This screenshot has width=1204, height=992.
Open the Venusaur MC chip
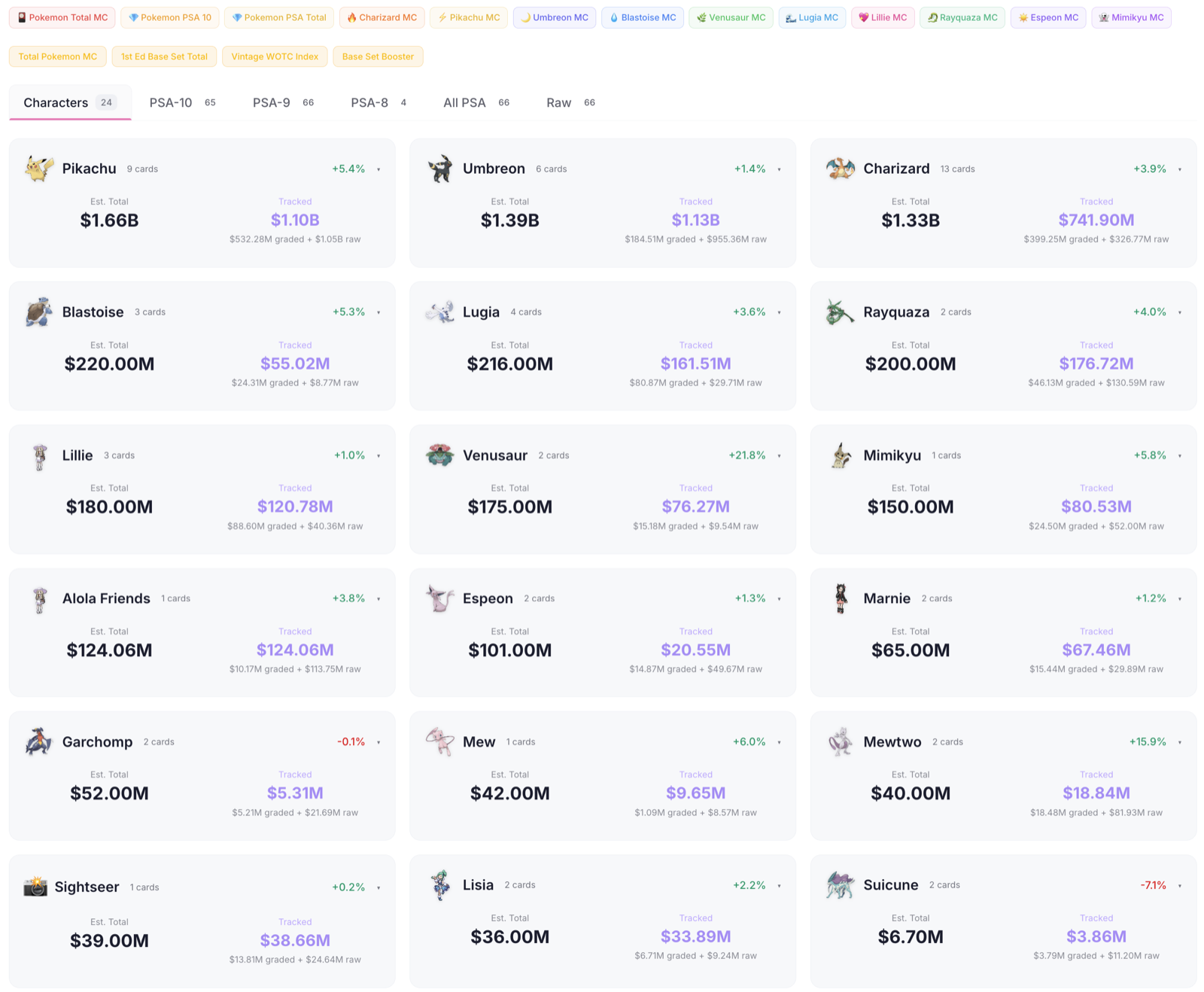731,17
